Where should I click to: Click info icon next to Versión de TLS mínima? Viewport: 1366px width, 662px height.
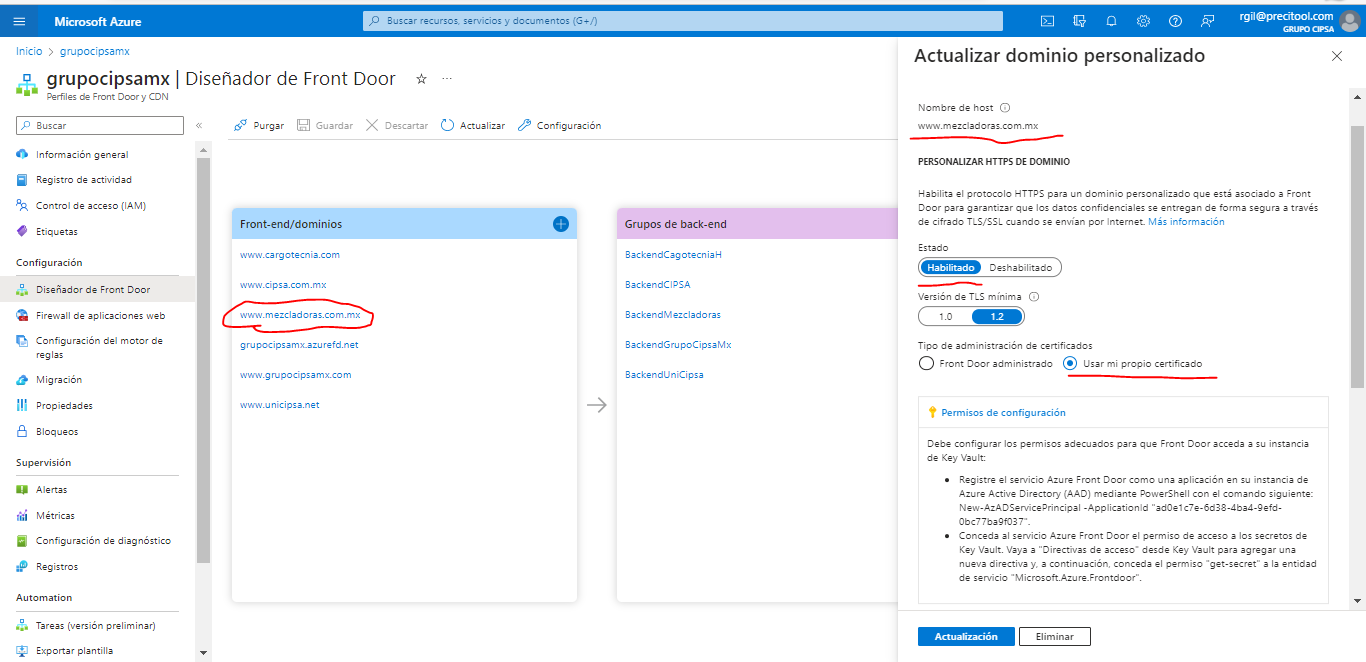[1034, 297]
